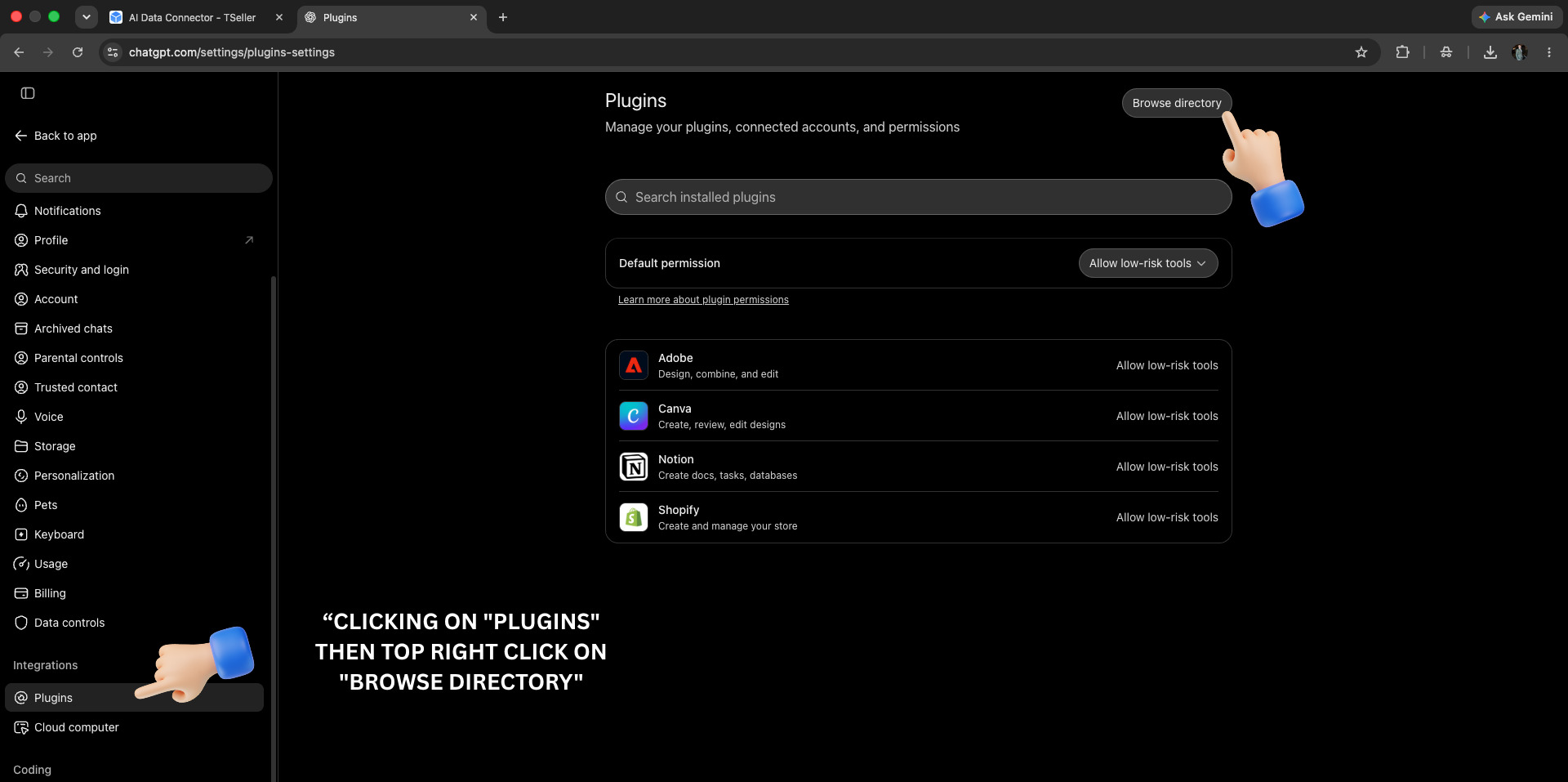The width and height of the screenshot is (1568, 782).
Task: Open the browser extensions puzzle icon
Action: pyautogui.click(x=1402, y=52)
